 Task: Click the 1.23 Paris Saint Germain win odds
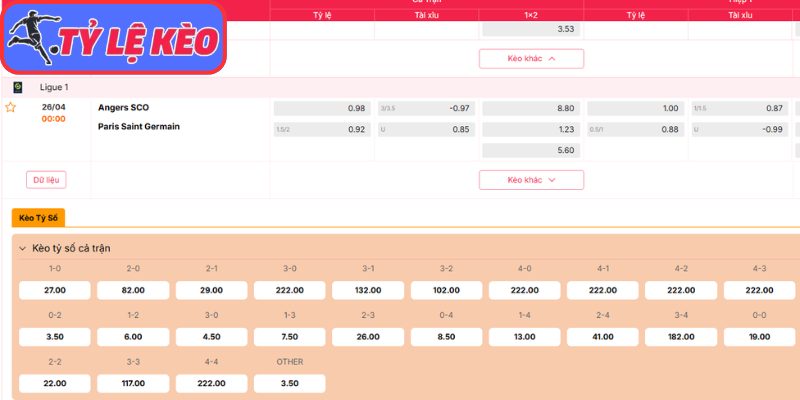531,129
